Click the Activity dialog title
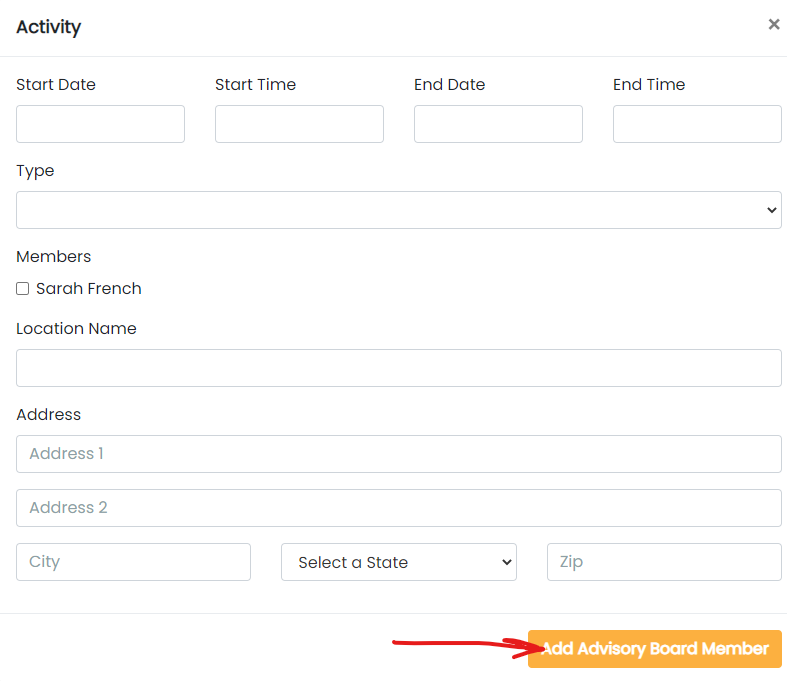This screenshot has height=681, width=787. [48, 27]
